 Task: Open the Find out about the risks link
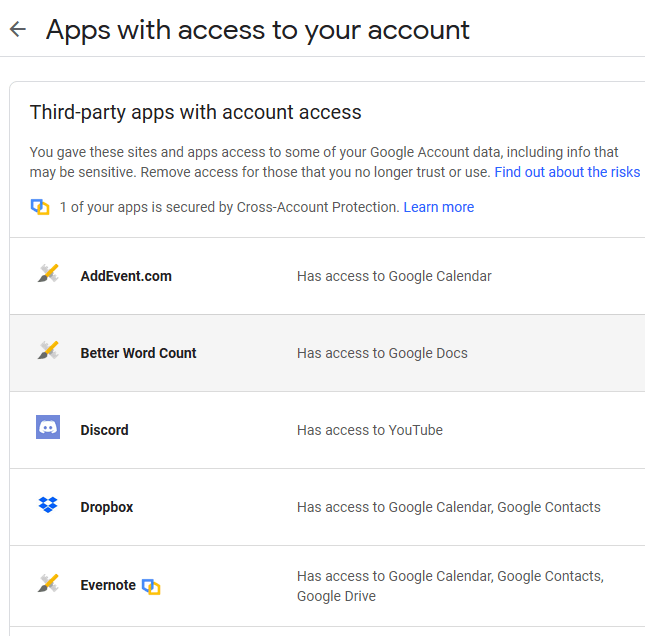567,172
